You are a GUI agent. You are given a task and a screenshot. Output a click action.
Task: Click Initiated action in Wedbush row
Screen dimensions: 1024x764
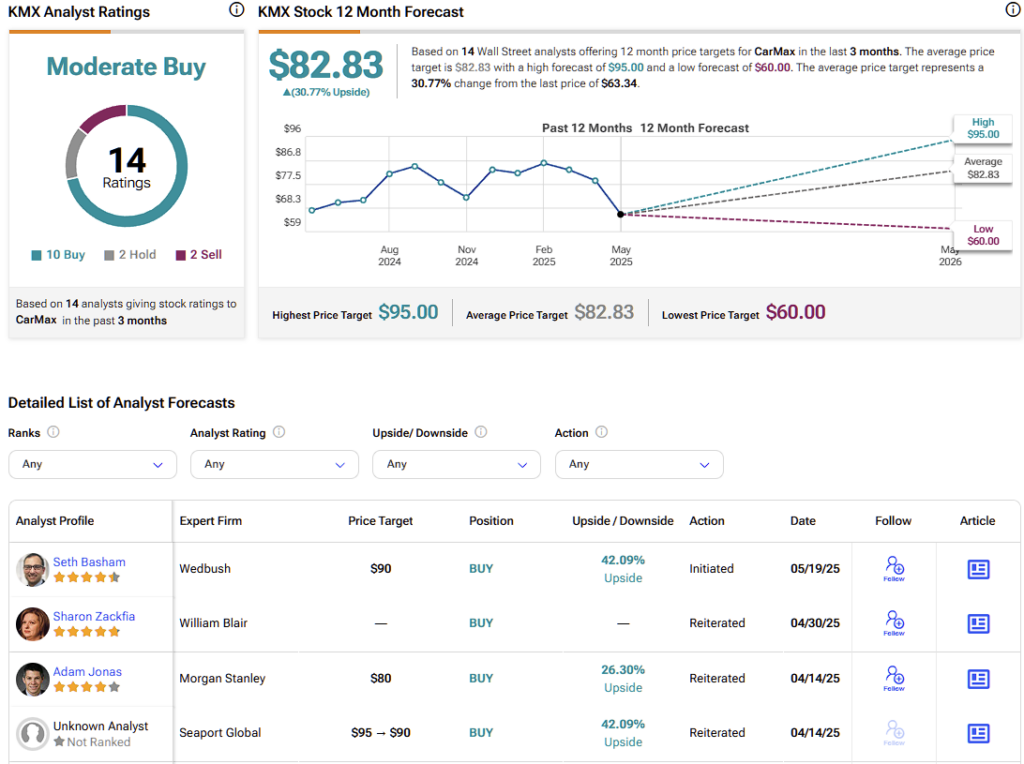[711, 569]
